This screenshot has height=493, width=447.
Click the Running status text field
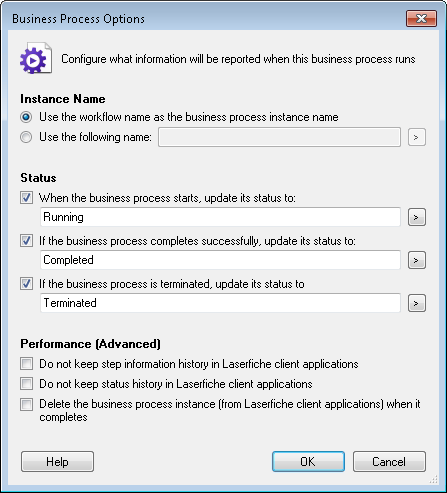(x=220, y=217)
